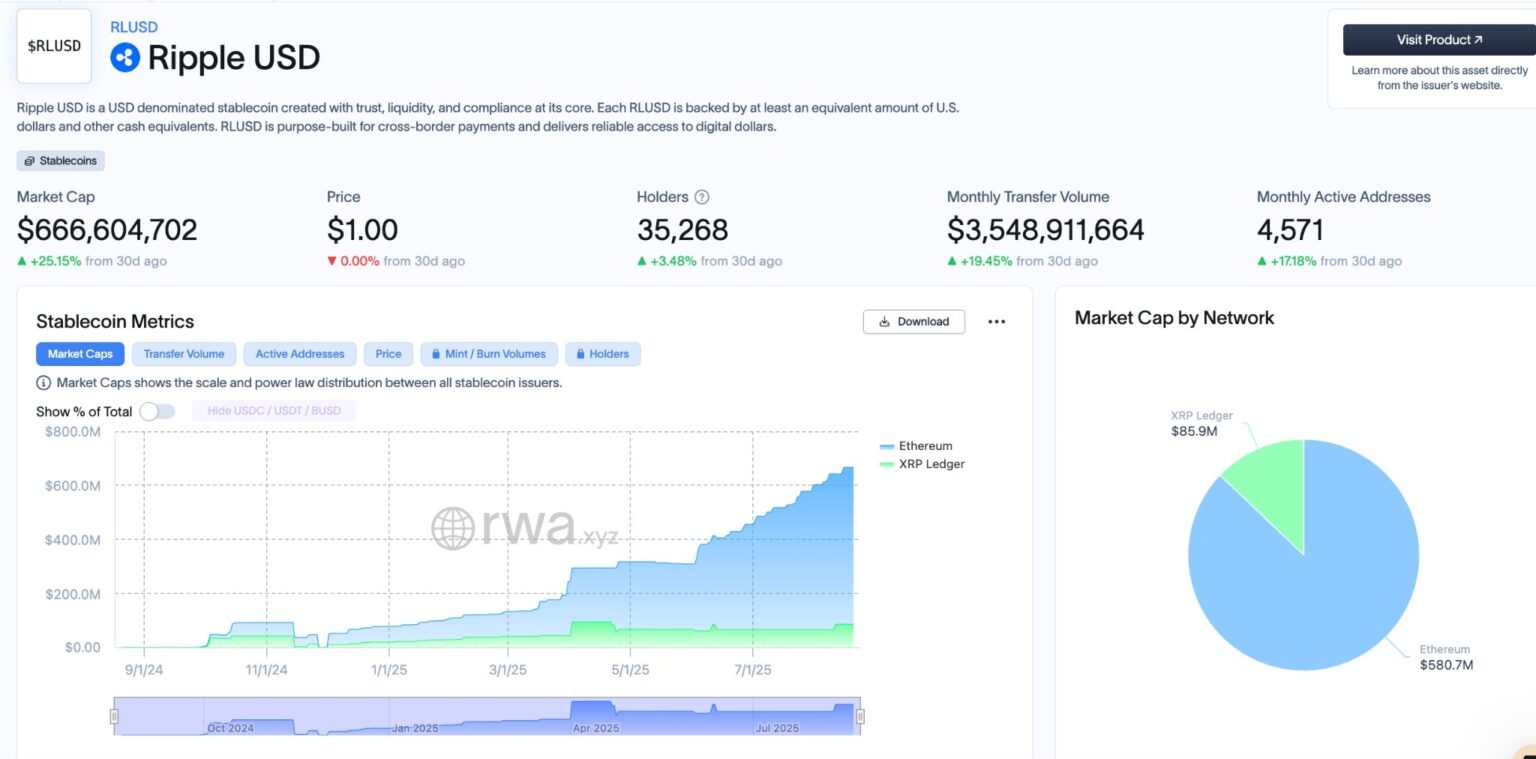
Task: Toggle the Hide USDC / USDT / BUSD option
Action: [274, 410]
